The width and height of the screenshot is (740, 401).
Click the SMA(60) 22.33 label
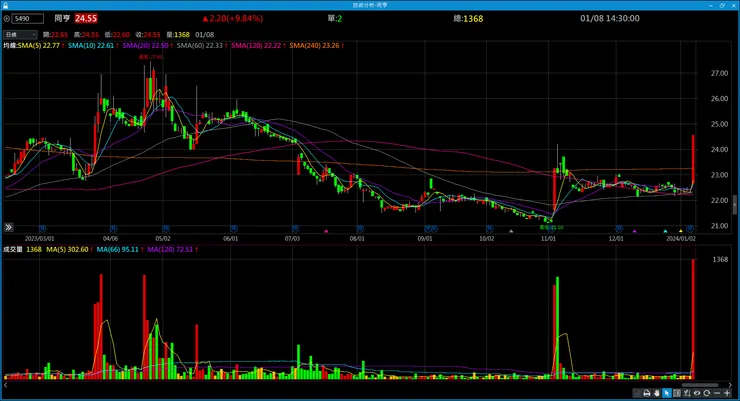point(200,46)
